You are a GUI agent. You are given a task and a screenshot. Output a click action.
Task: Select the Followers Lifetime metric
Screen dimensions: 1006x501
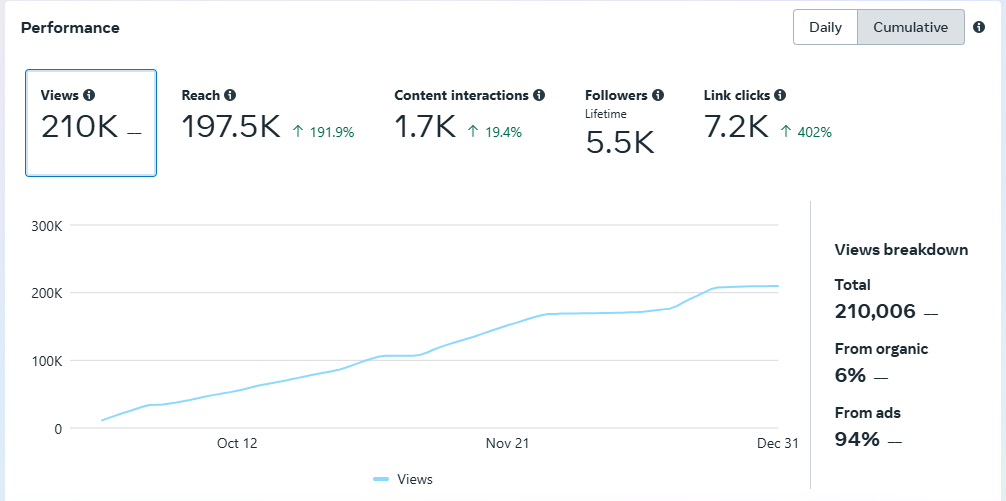click(x=624, y=123)
